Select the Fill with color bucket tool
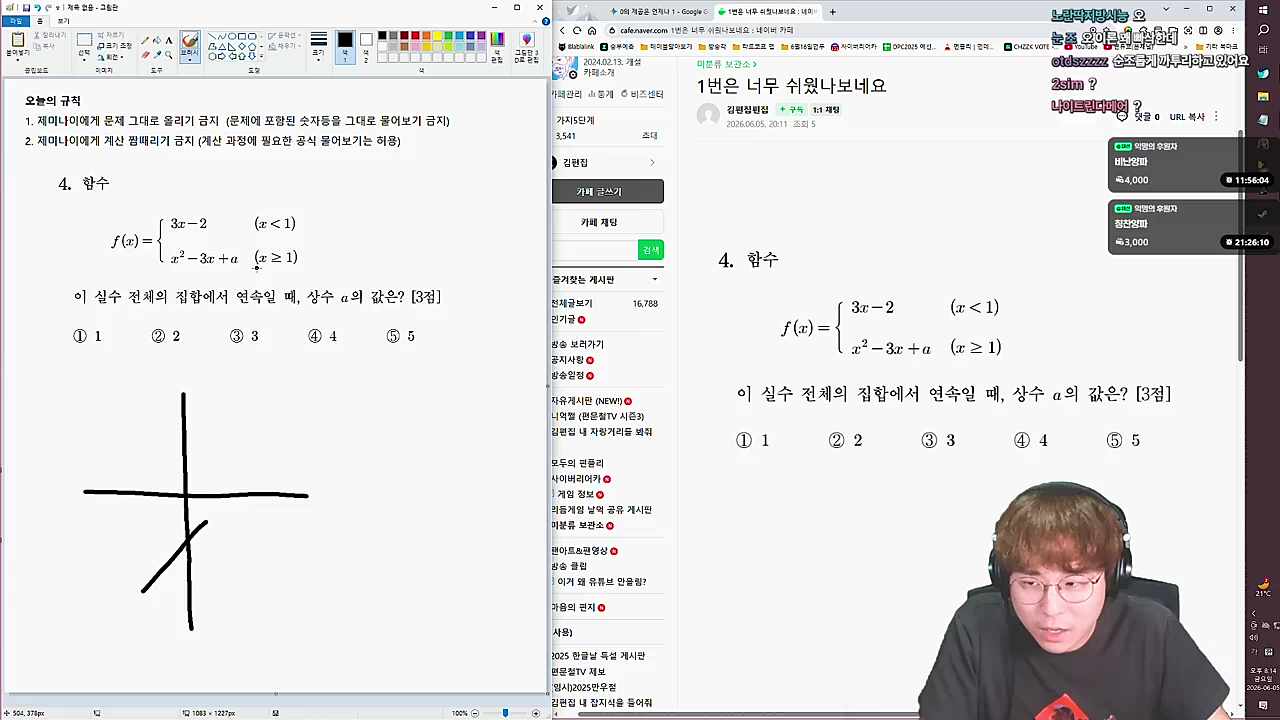The image size is (1280, 720). 157,41
